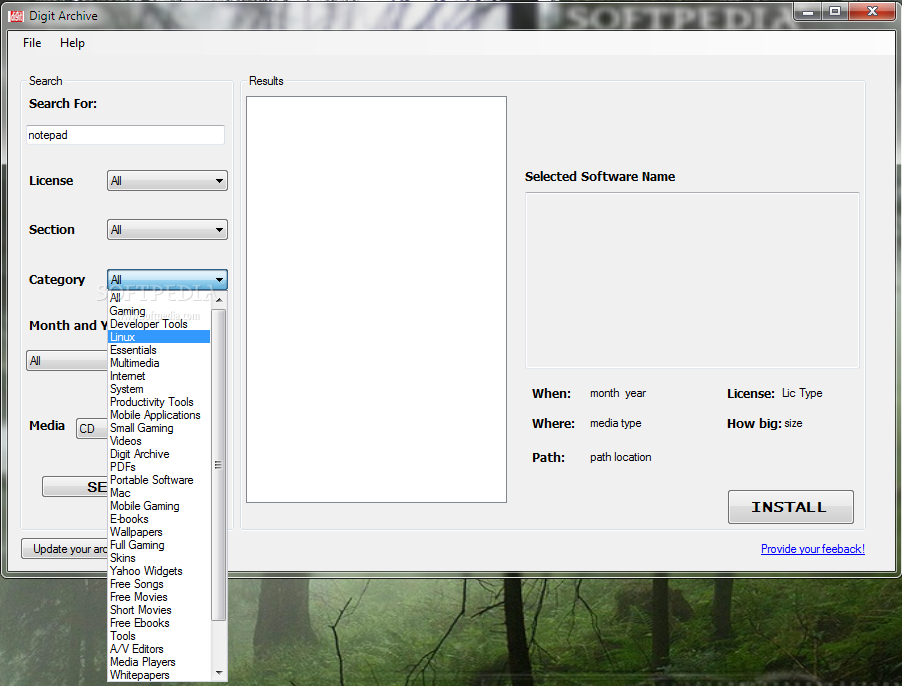Viewport: 902px width, 686px height.
Task: Click category list scroll down arrow
Action: point(219,673)
